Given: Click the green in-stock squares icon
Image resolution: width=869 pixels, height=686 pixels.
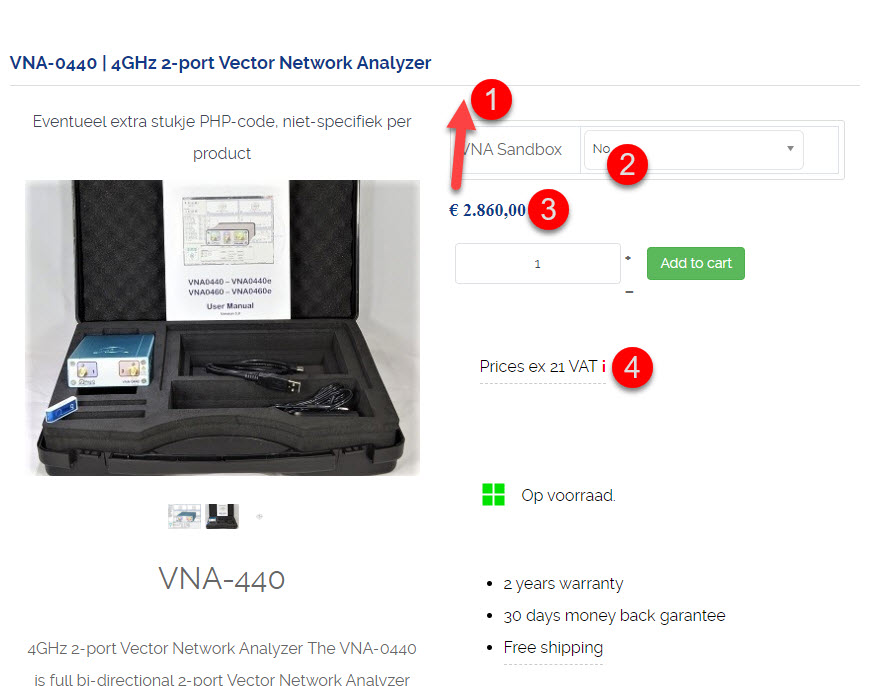Looking at the screenshot, I should point(493,494).
